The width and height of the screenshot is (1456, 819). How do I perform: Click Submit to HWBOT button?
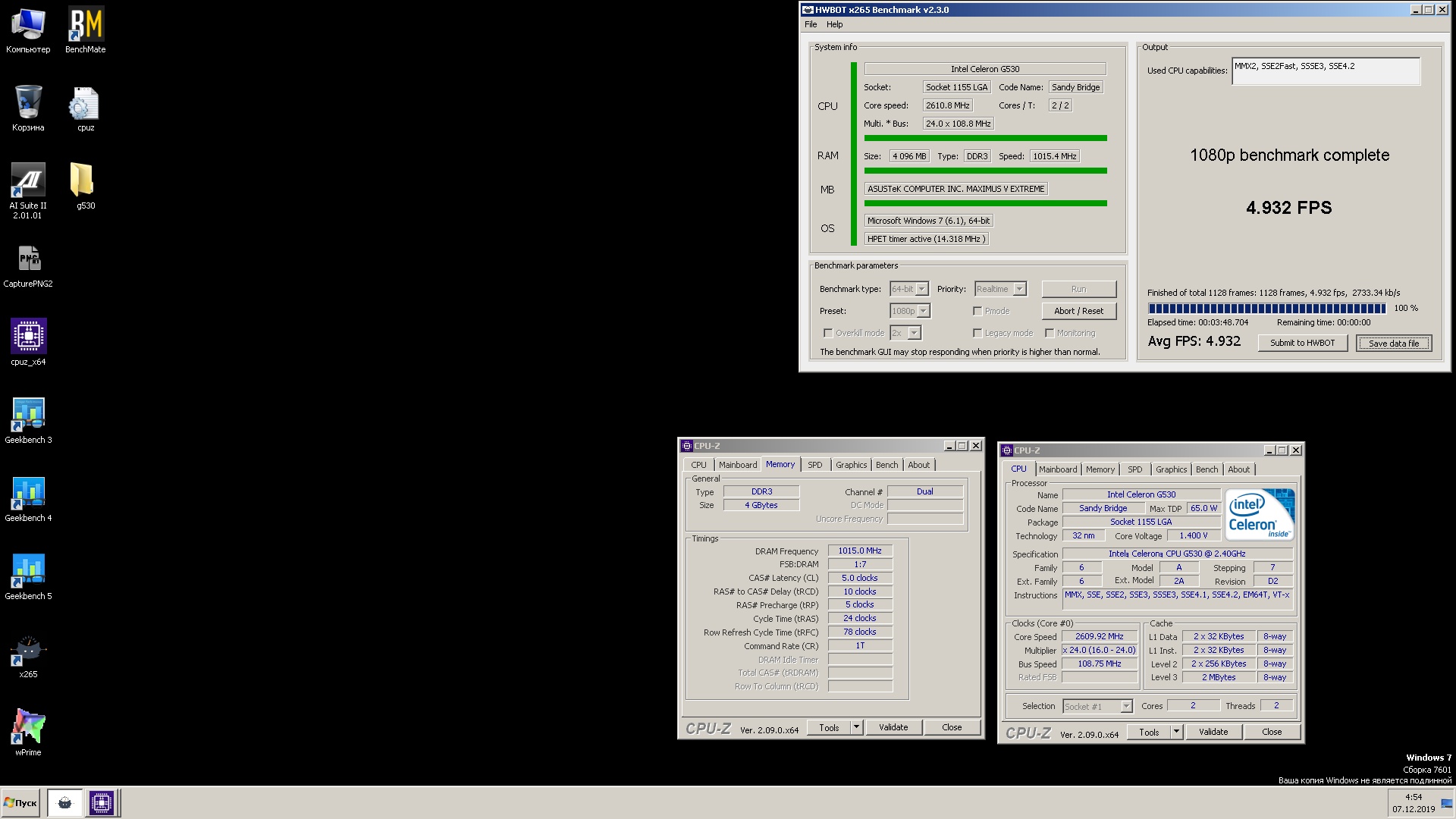tap(1302, 343)
